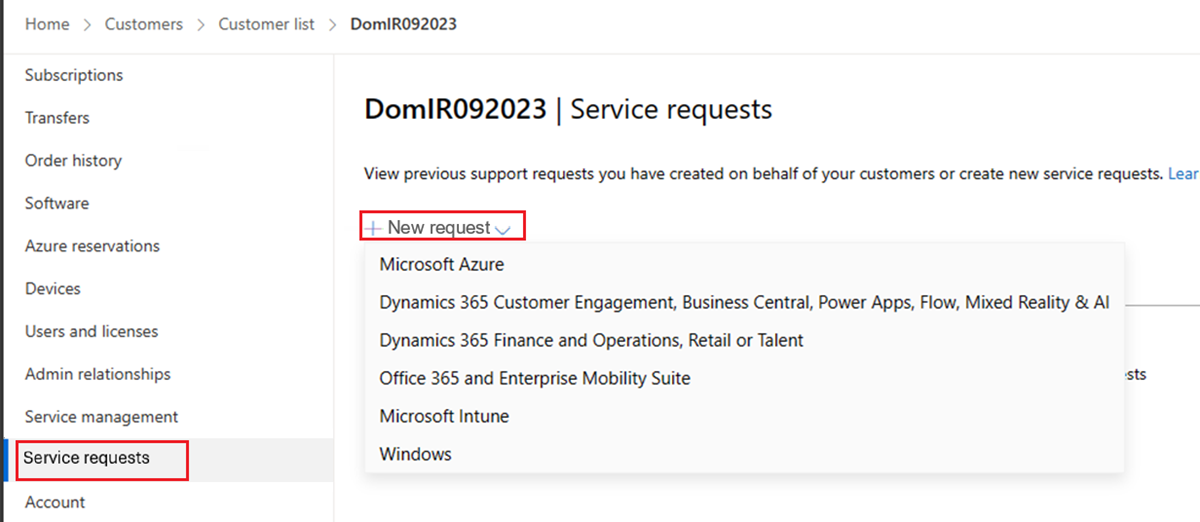The width and height of the screenshot is (1200, 522).
Task: Navigate to Customer list breadcrumb
Action: 266,24
